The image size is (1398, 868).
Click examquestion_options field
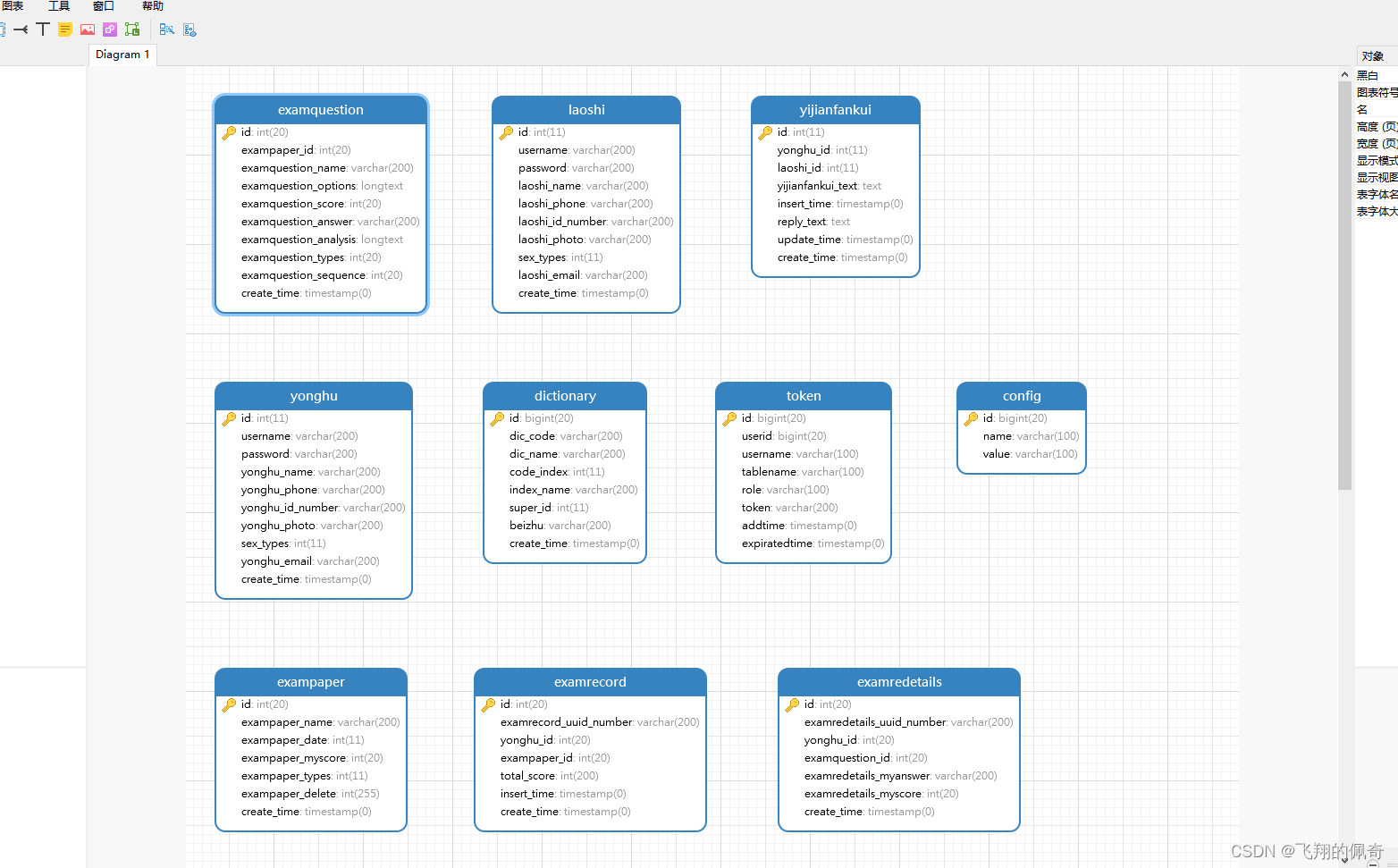coord(322,186)
